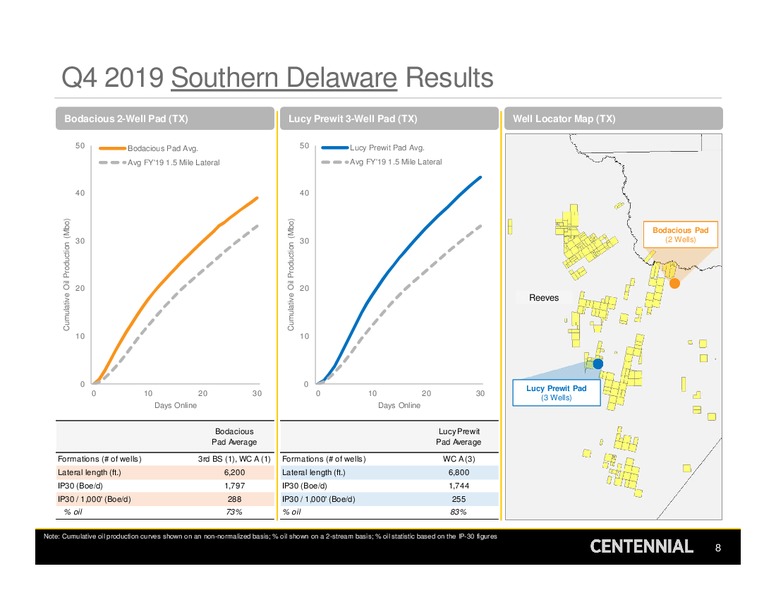Click the gray dashed legend in the Lucy Prewit chart
The height and width of the screenshot is (600, 776).
click(335, 162)
